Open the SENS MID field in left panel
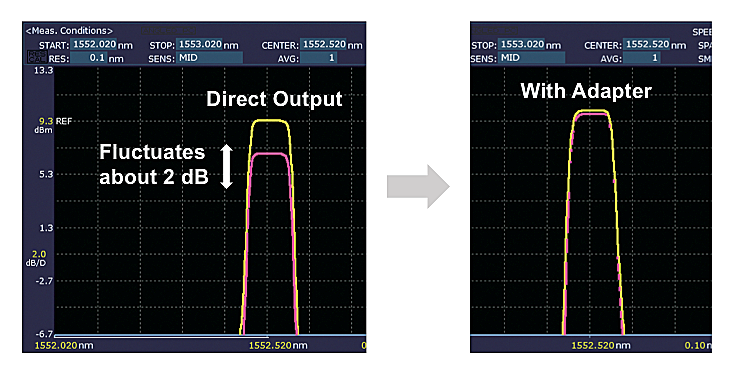The height and width of the screenshot is (374, 736). (210, 58)
